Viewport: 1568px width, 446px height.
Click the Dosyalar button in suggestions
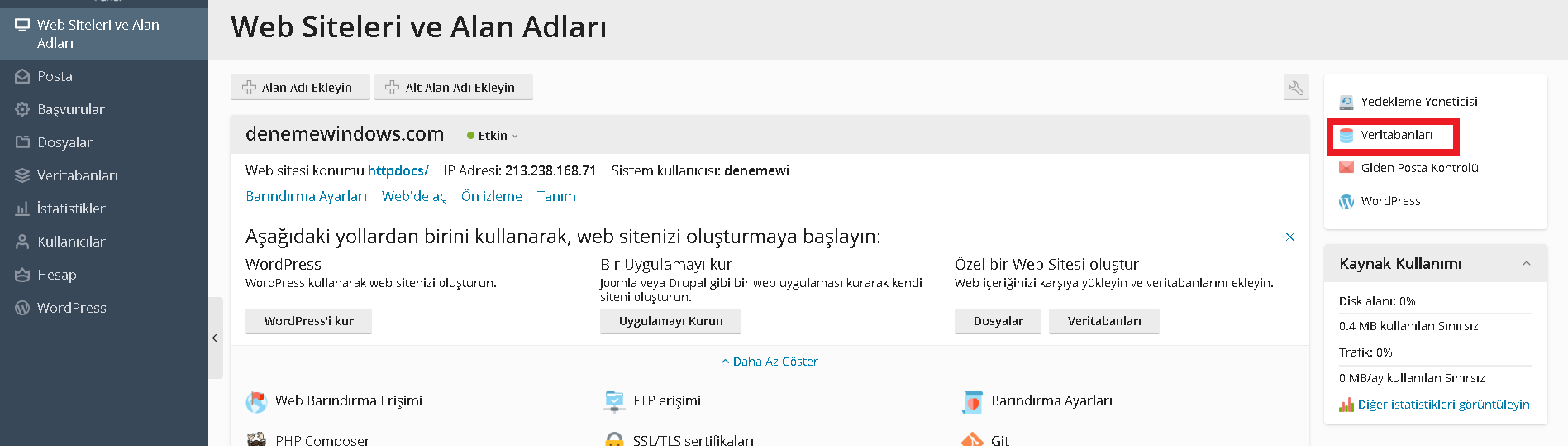[998, 321]
